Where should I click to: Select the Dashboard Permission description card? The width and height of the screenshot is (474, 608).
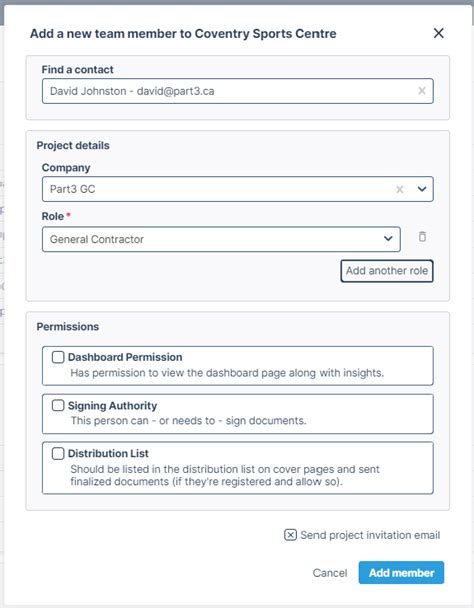click(237, 366)
